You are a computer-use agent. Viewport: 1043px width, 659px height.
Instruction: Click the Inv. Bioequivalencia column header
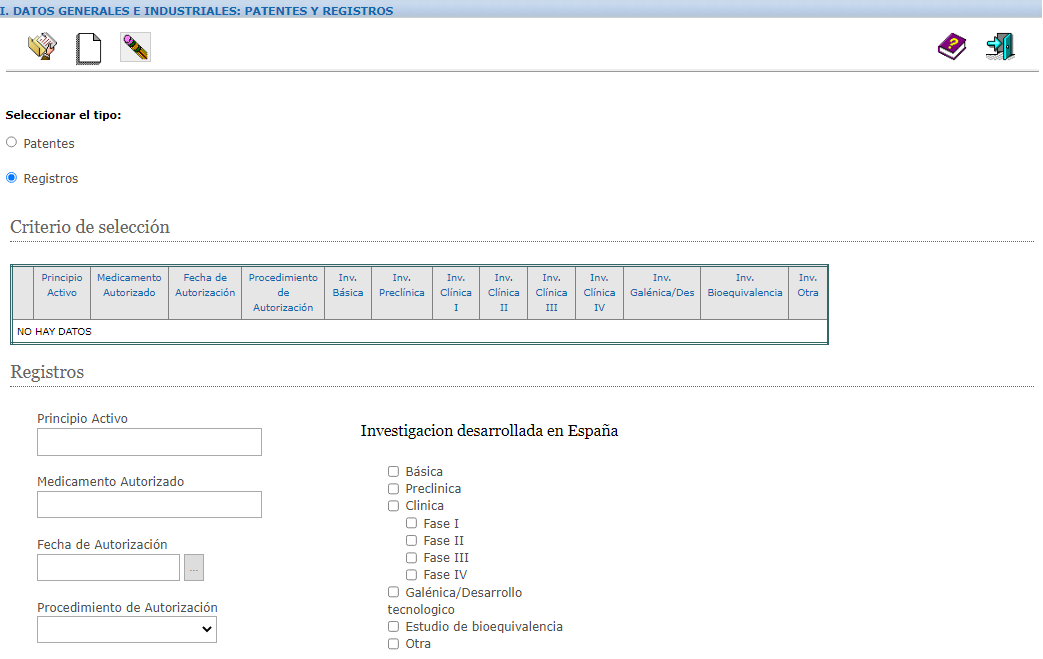click(744, 285)
